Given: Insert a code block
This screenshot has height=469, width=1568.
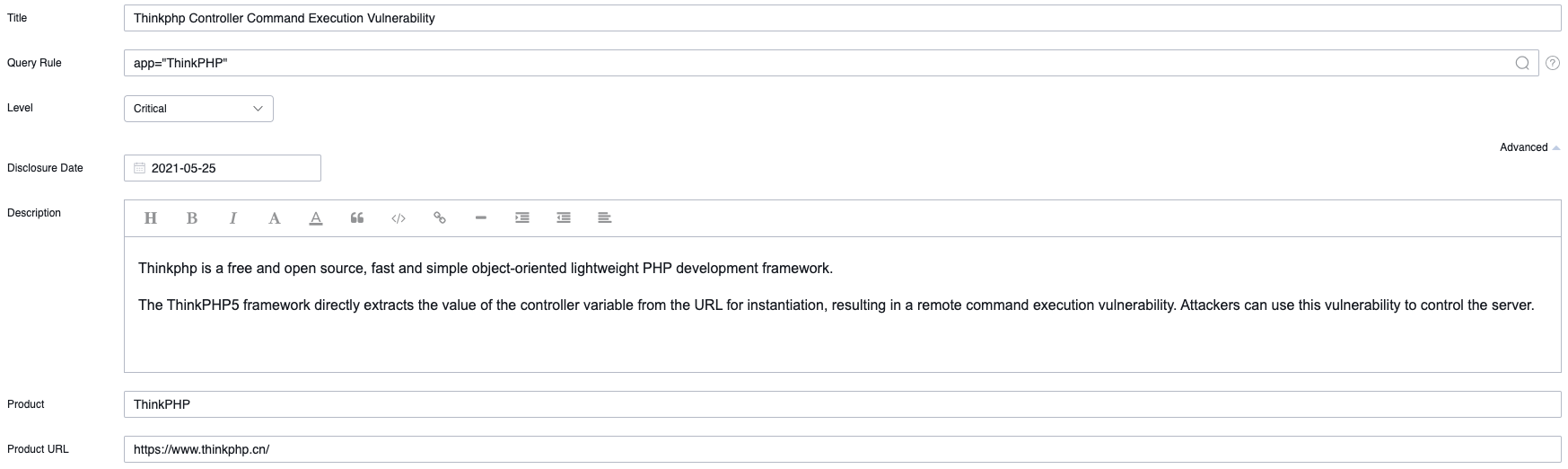Looking at the screenshot, I should (399, 218).
